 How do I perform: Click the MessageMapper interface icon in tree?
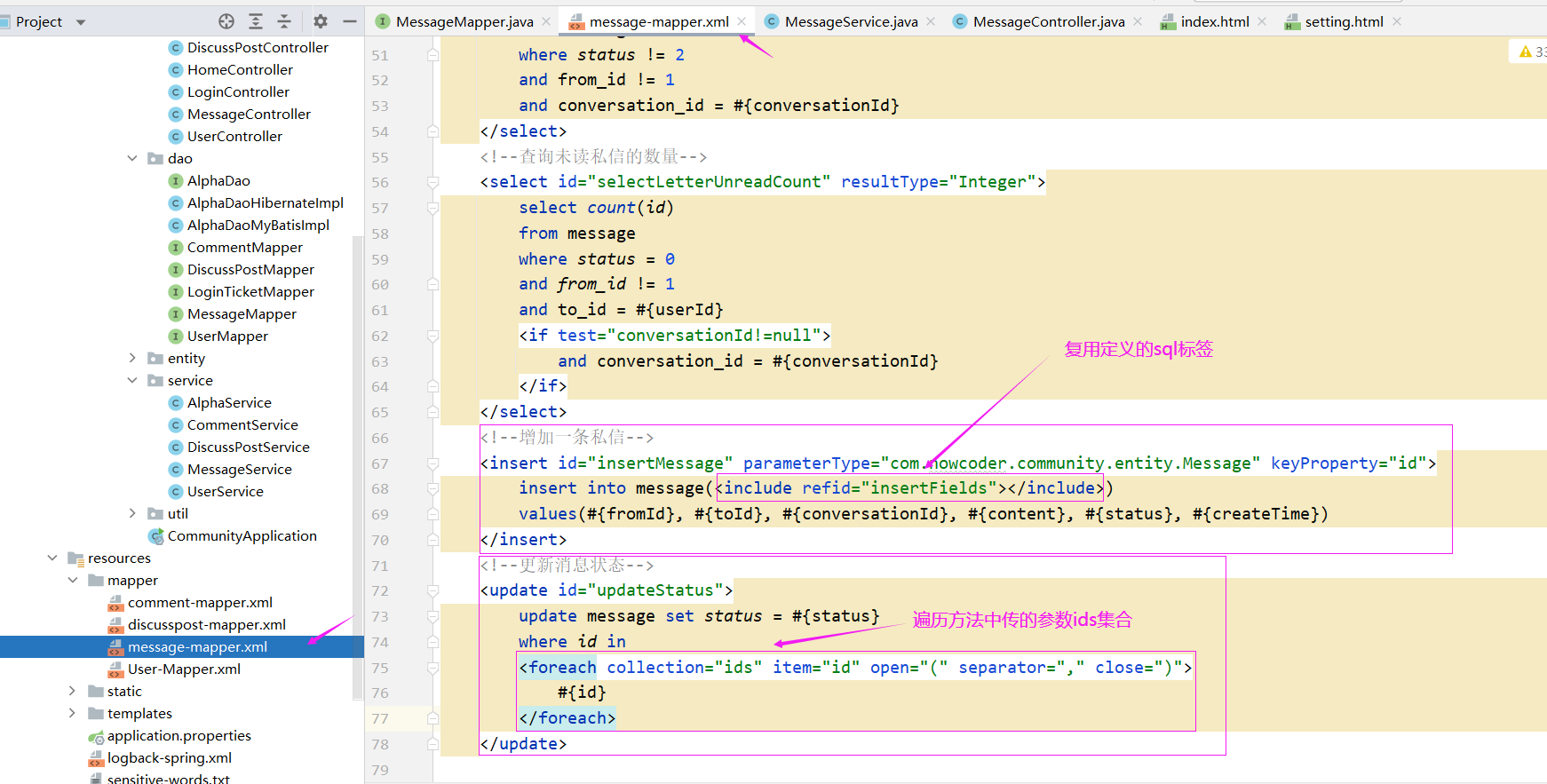click(x=176, y=313)
